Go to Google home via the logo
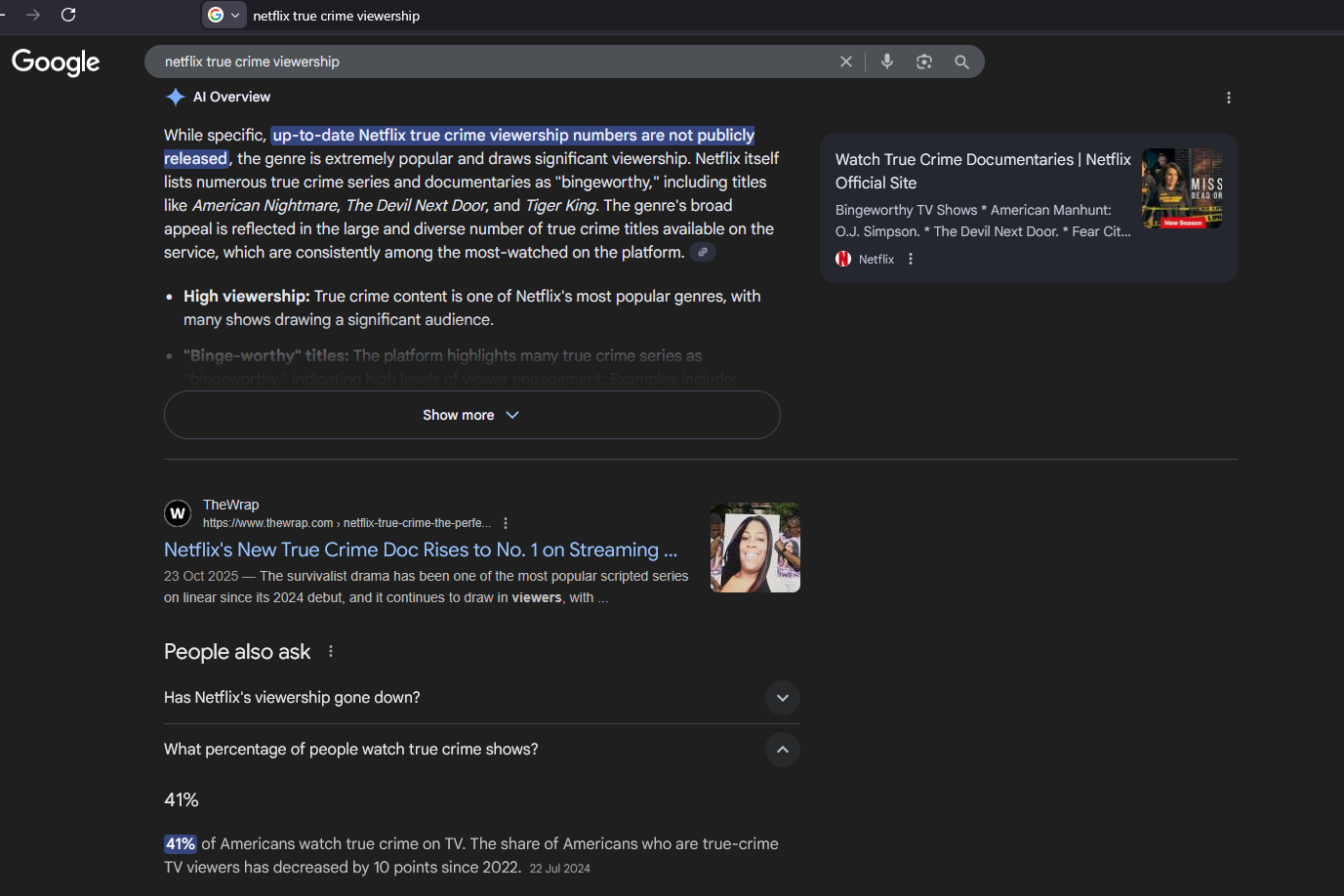Viewport: 1344px width, 896px height. pyautogui.click(x=56, y=61)
